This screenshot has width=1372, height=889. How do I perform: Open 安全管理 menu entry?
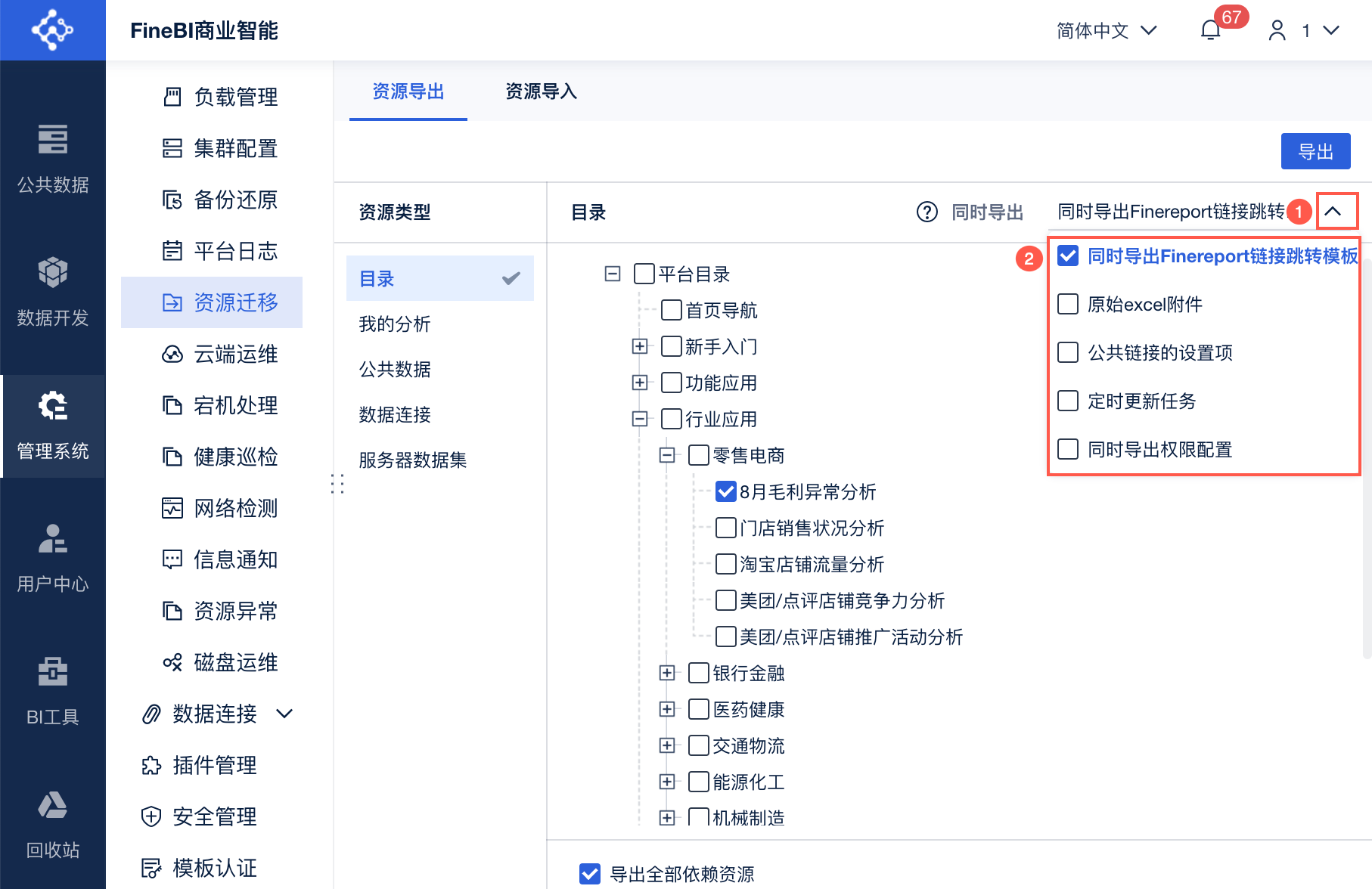tap(212, 816)
